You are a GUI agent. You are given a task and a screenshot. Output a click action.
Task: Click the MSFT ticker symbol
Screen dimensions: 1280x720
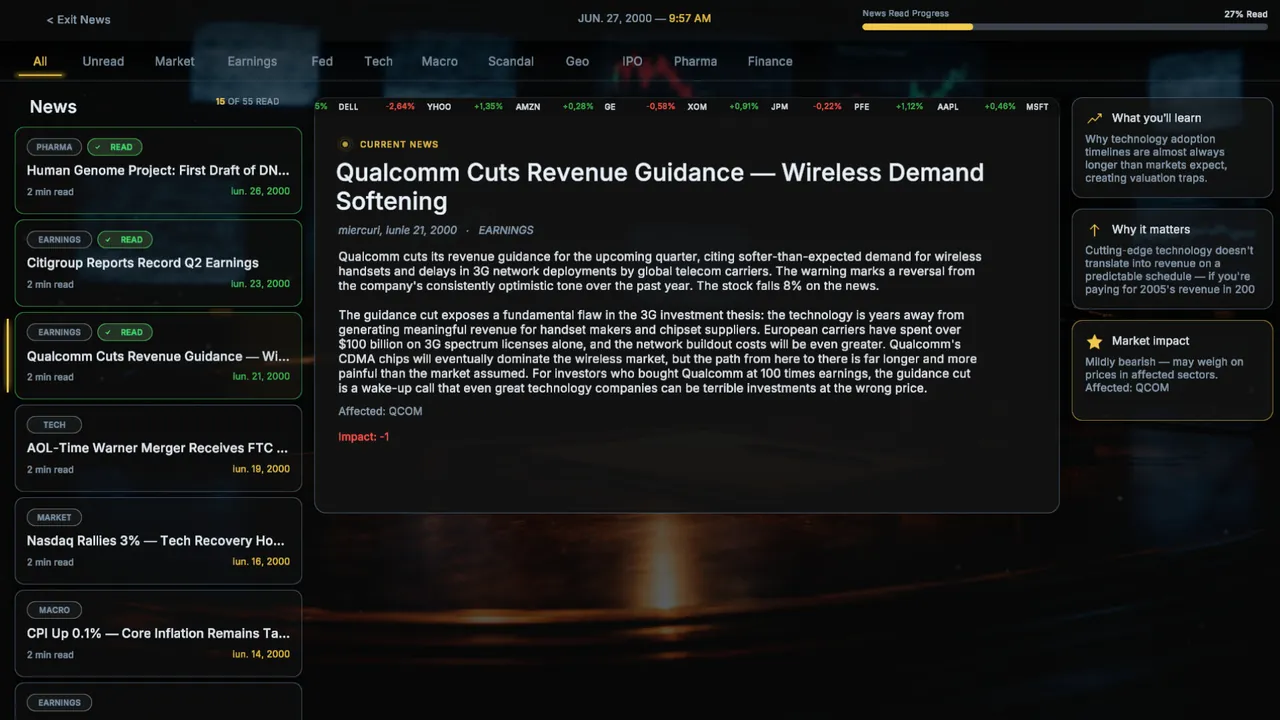pyautogui.click(x=1037, y=106)
